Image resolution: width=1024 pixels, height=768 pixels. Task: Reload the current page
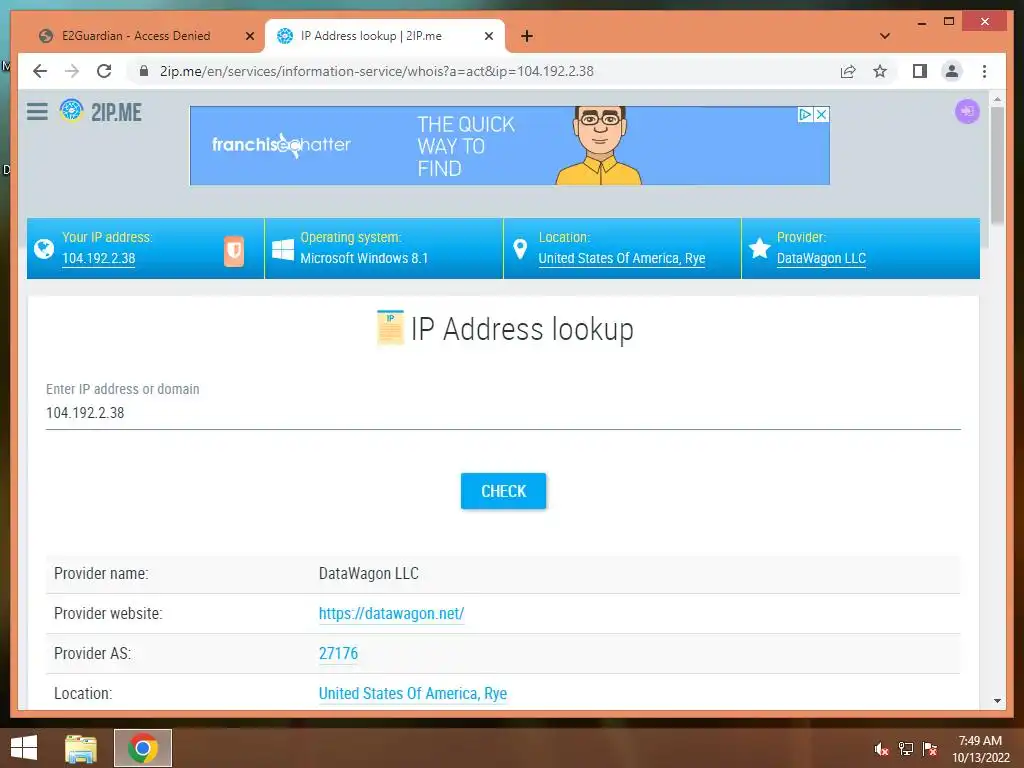pos(104,71)
